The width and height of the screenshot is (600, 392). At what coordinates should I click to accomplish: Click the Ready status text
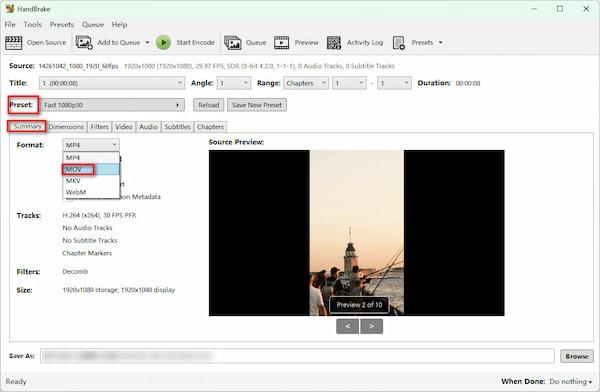point(16,382)
